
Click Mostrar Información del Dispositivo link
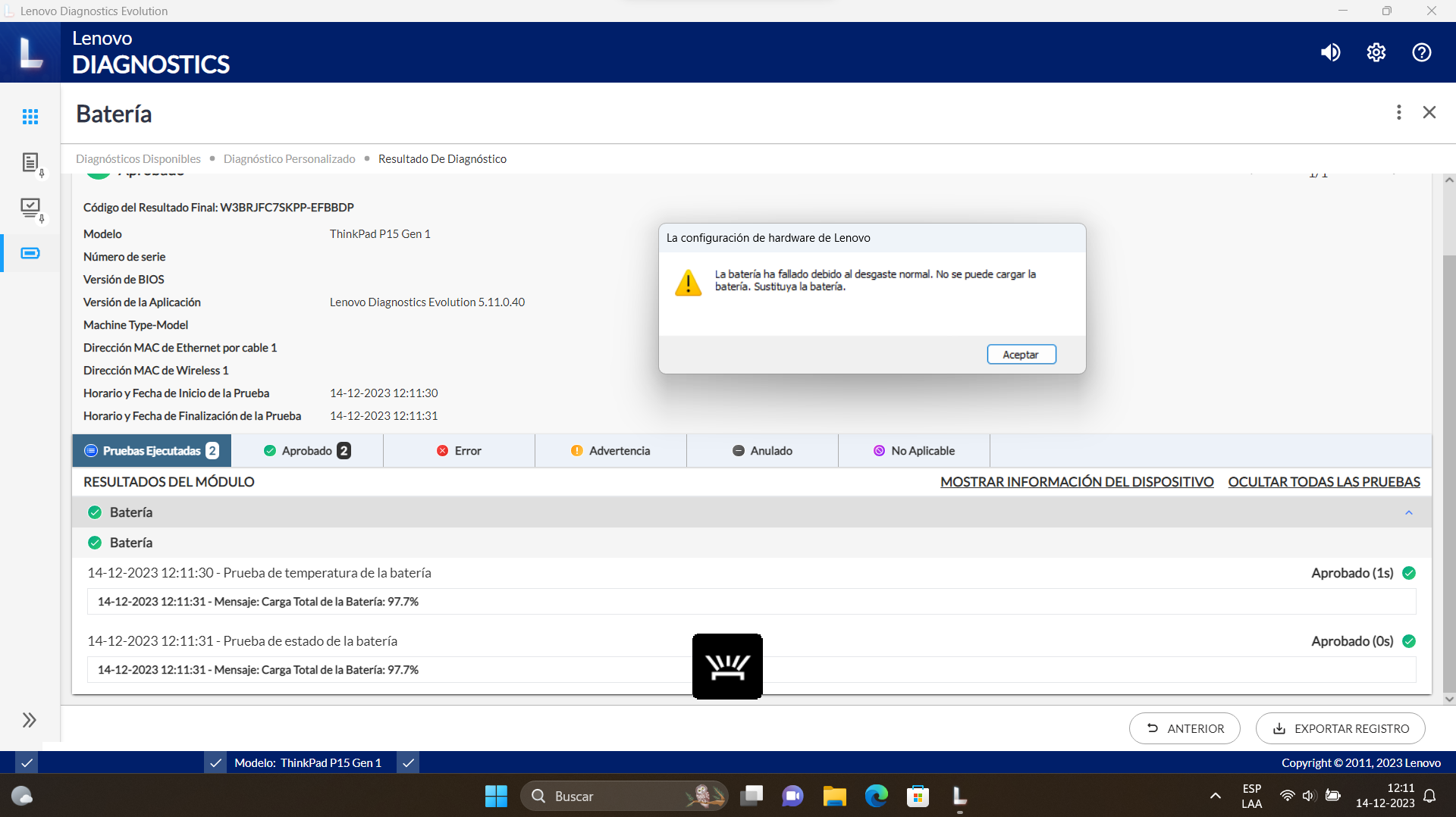1077,482
